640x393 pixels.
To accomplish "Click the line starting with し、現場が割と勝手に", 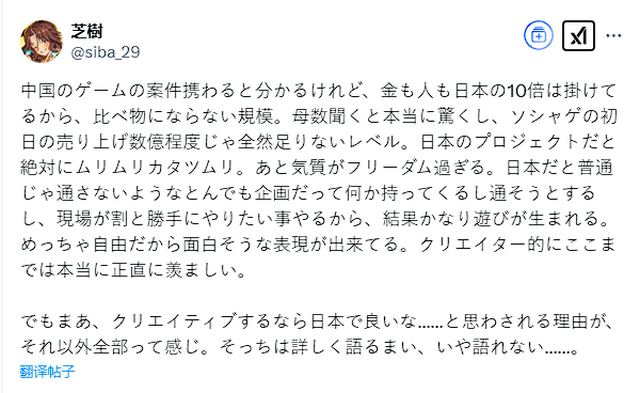I will [x=316, y=219].
